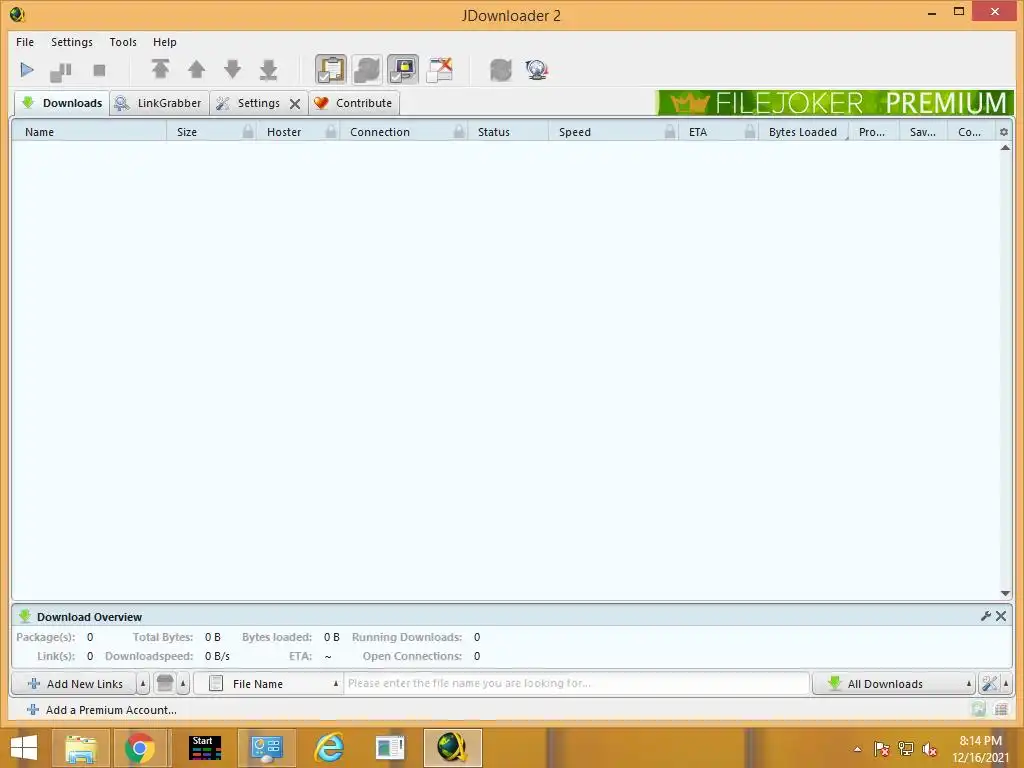Expand arrow next to bottom tools icon

[1006, 684]
